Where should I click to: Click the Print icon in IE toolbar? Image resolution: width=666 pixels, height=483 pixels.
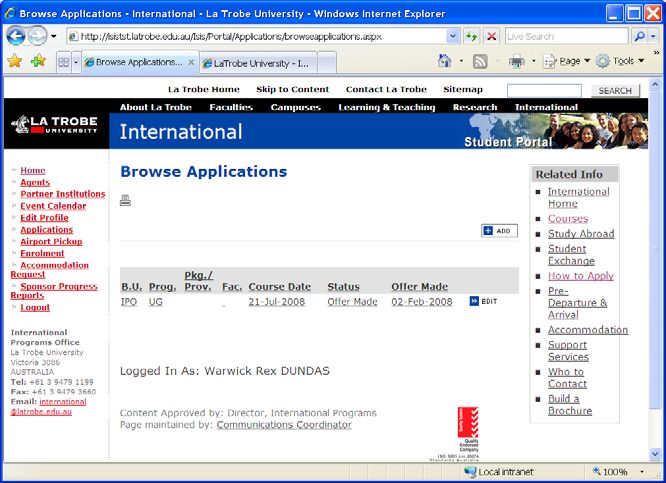pos(516,62)
